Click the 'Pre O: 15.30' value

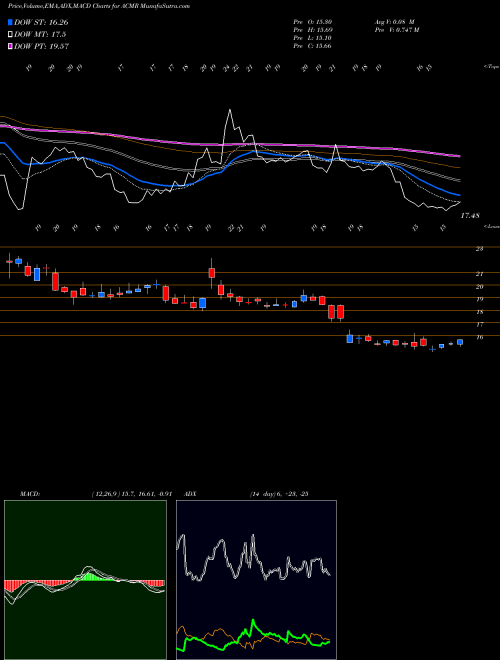pos(313,22)
